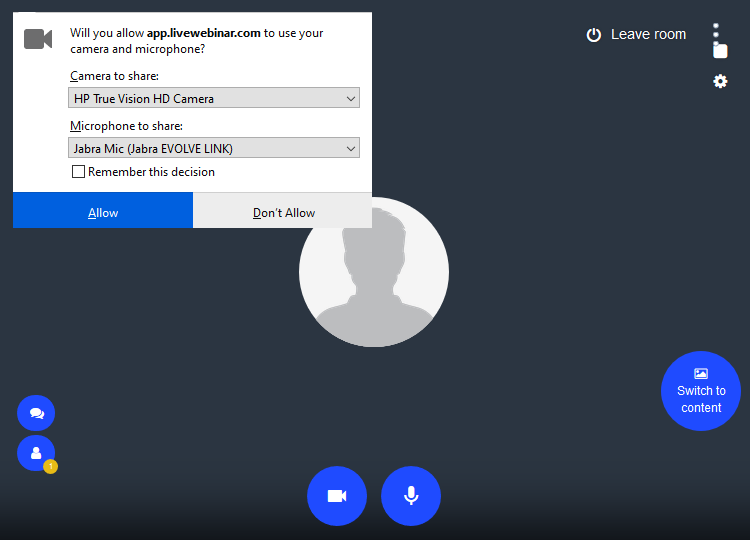The image size is (750, 540).
Task: Click the Switch to content label
Action: point(701,399)
